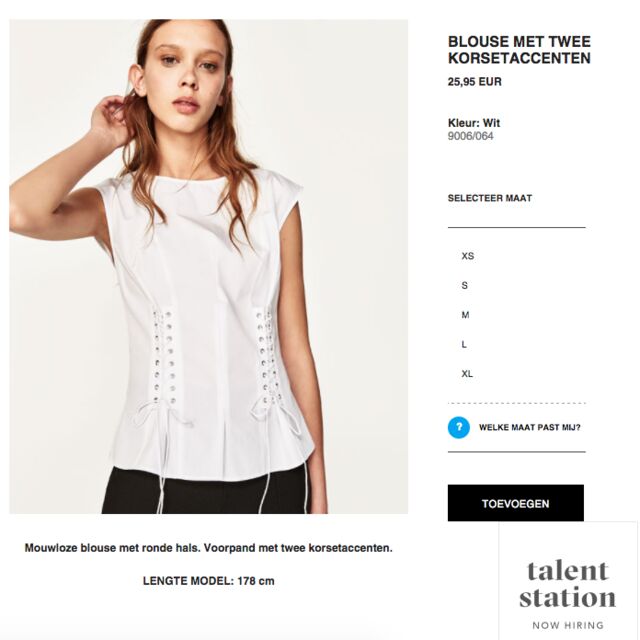The height and width of the screenshot is (640, 640).
Task: Click the TOEVOEGEN button
Action: [516, 503]
